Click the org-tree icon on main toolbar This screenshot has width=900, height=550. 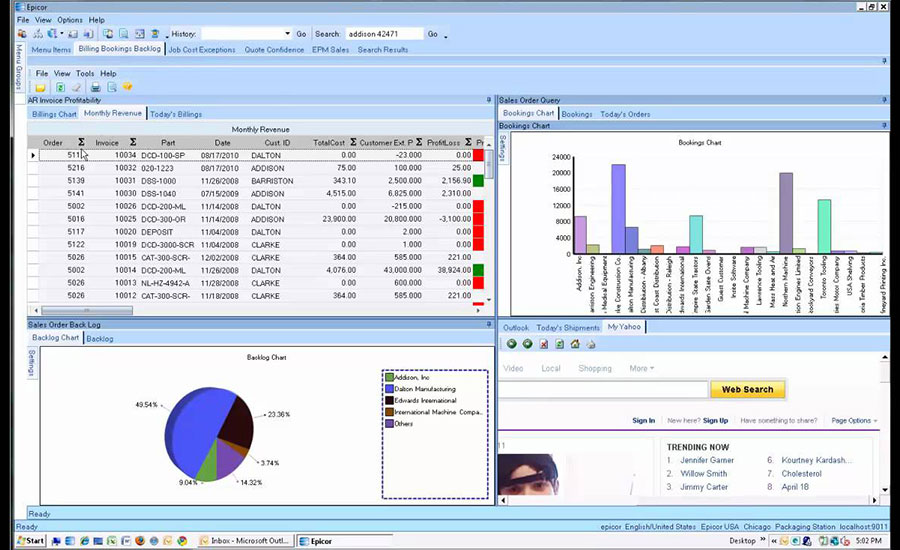(x=37, y=34)
